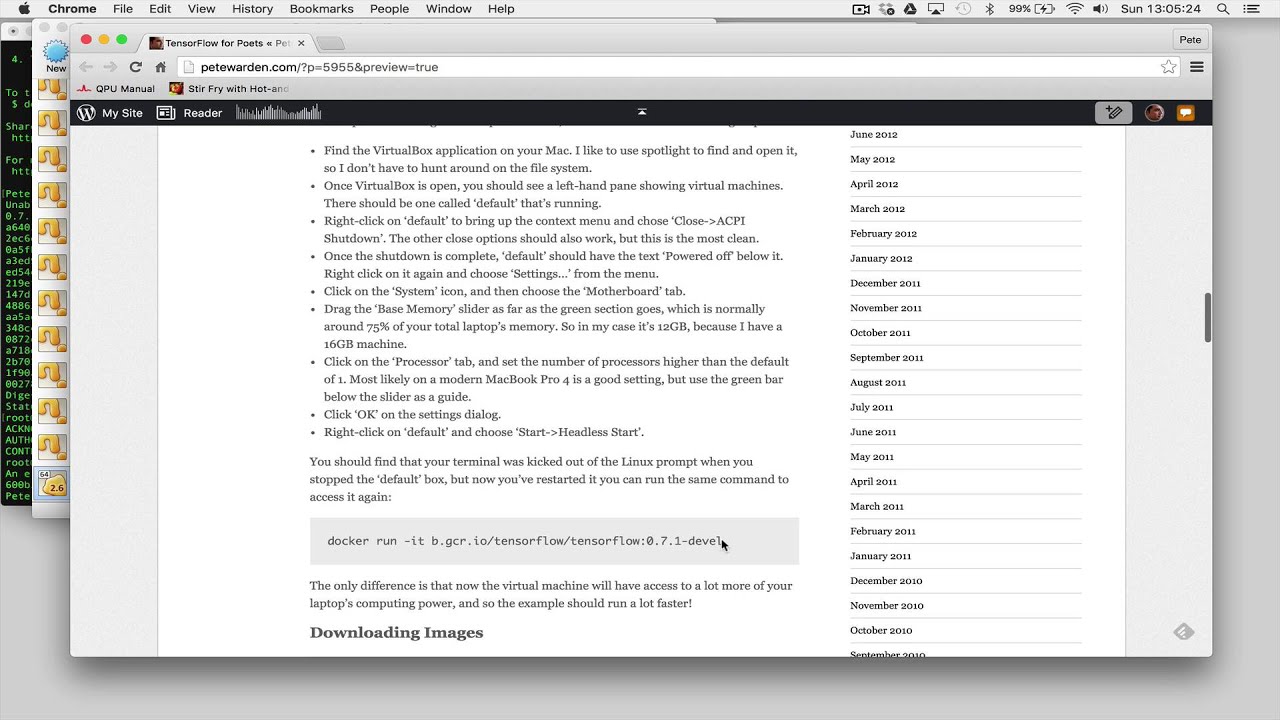The image size is (1280, 720).
Task: Open the orange notifications speech bubble
Action: pos(1186,113)
